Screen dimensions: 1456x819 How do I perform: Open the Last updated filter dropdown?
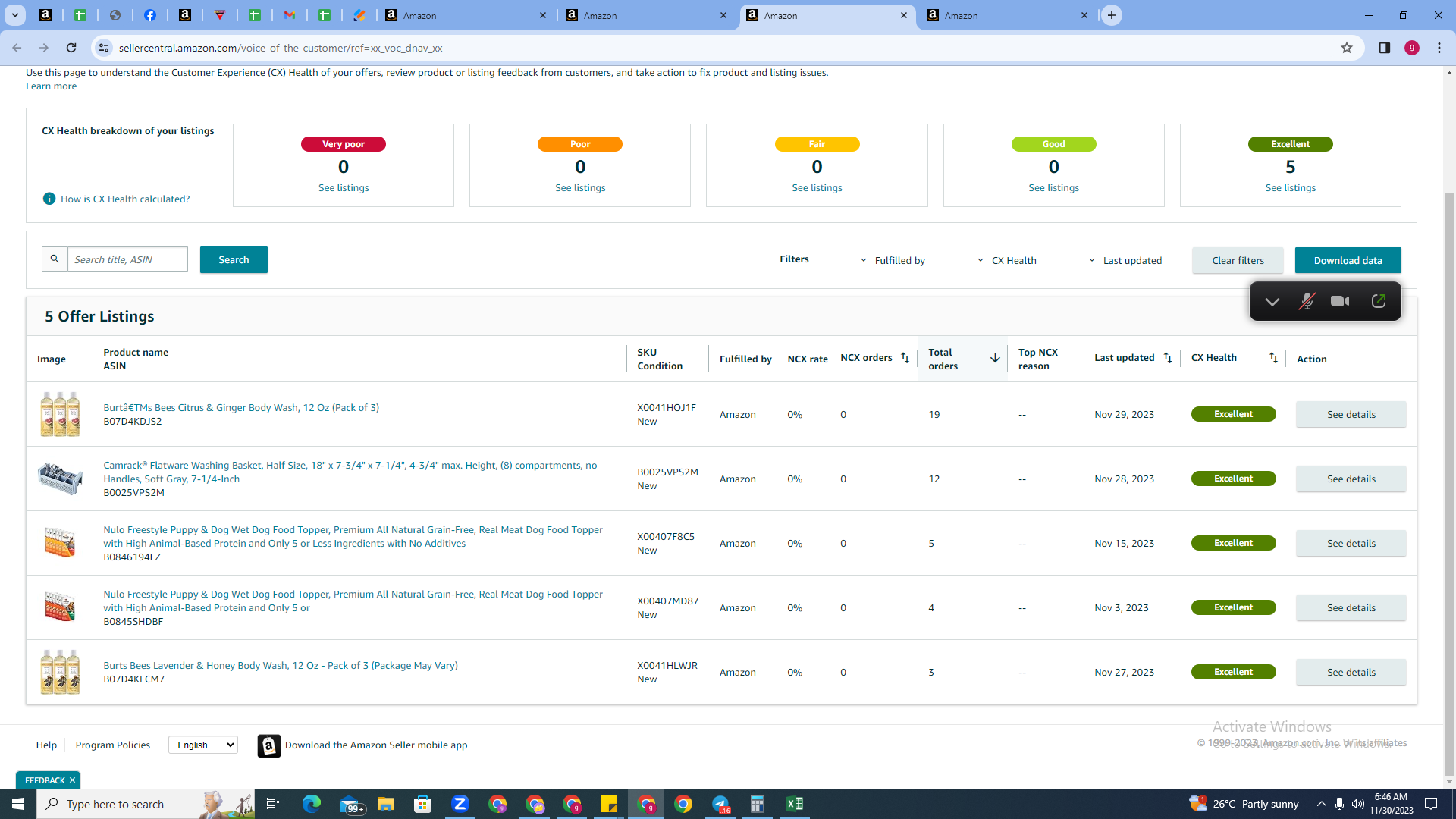coord(1125,260)
